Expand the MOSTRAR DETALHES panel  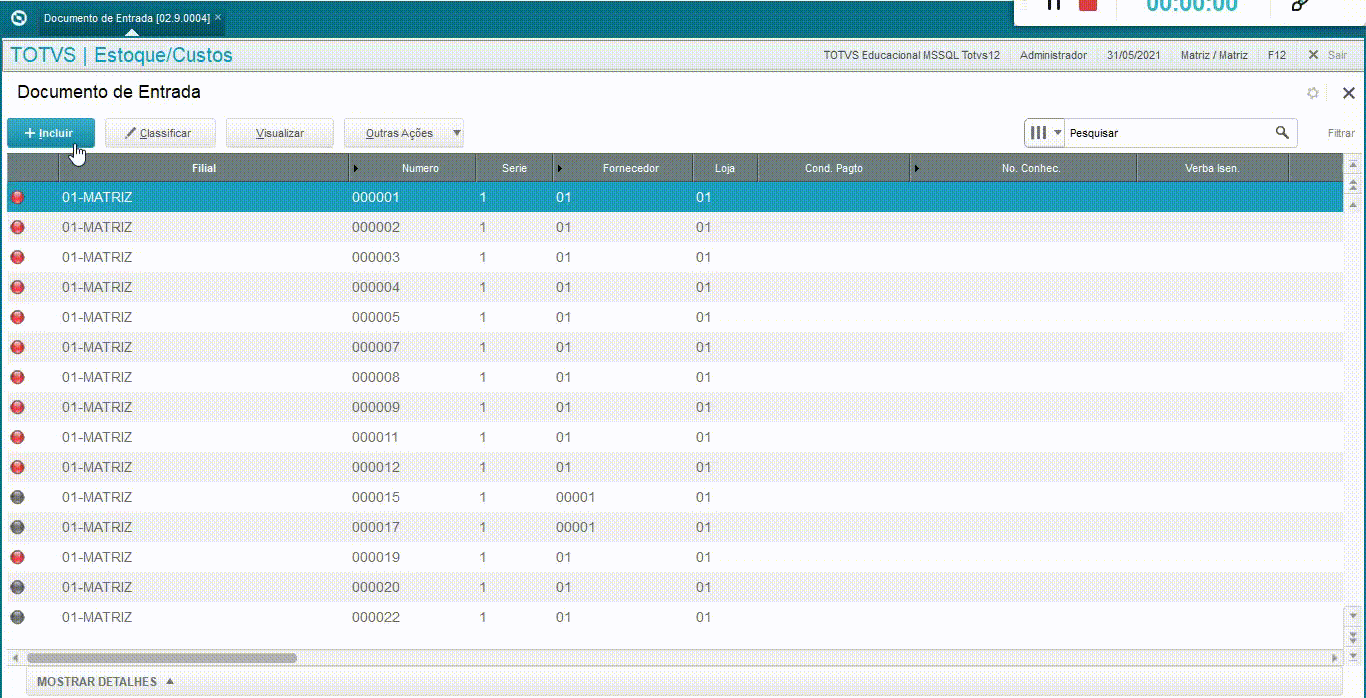106,682
